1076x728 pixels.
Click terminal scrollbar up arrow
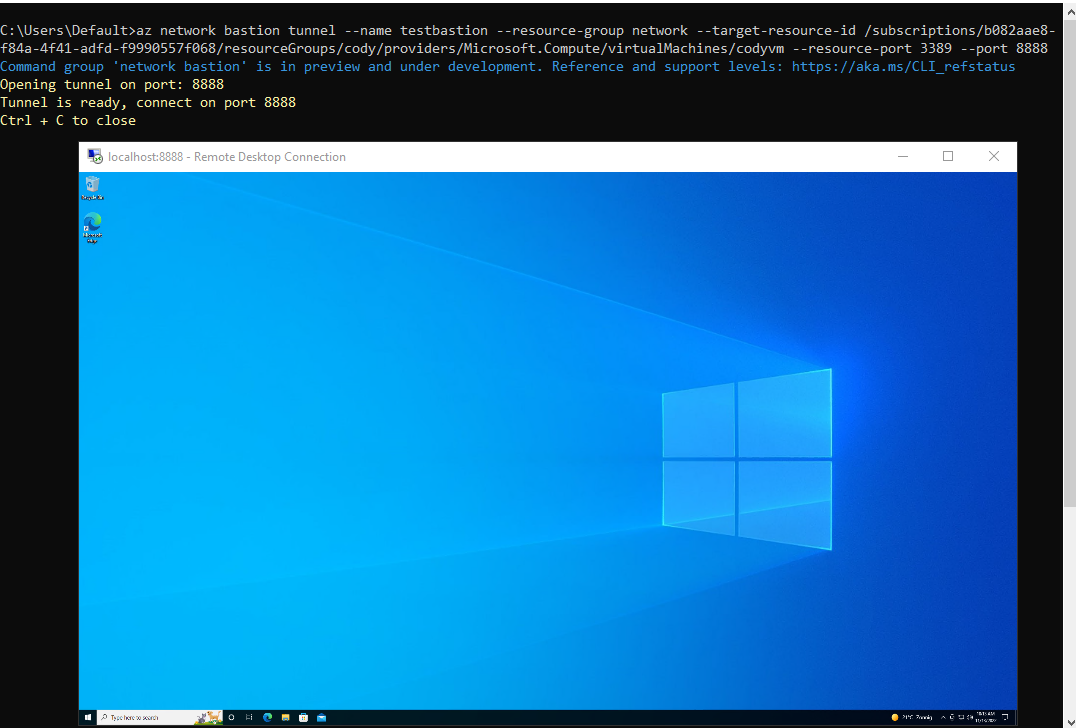1071,12
